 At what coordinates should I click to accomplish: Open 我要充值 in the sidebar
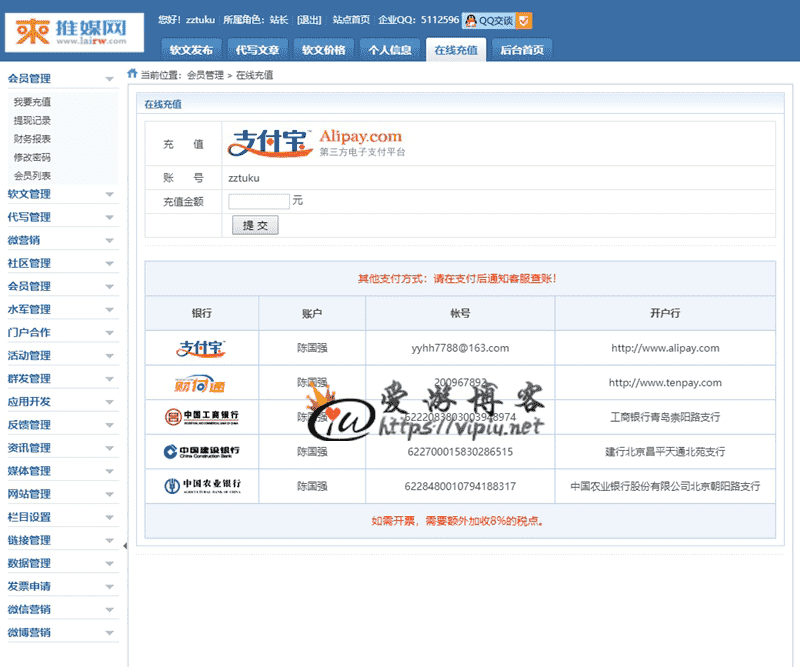pos(32,102)
